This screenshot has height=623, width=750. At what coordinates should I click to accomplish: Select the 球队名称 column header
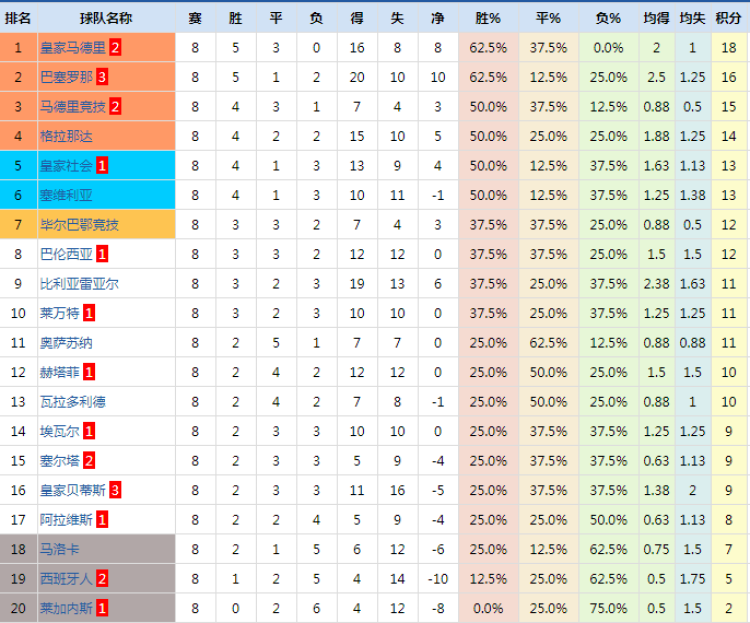106,17
